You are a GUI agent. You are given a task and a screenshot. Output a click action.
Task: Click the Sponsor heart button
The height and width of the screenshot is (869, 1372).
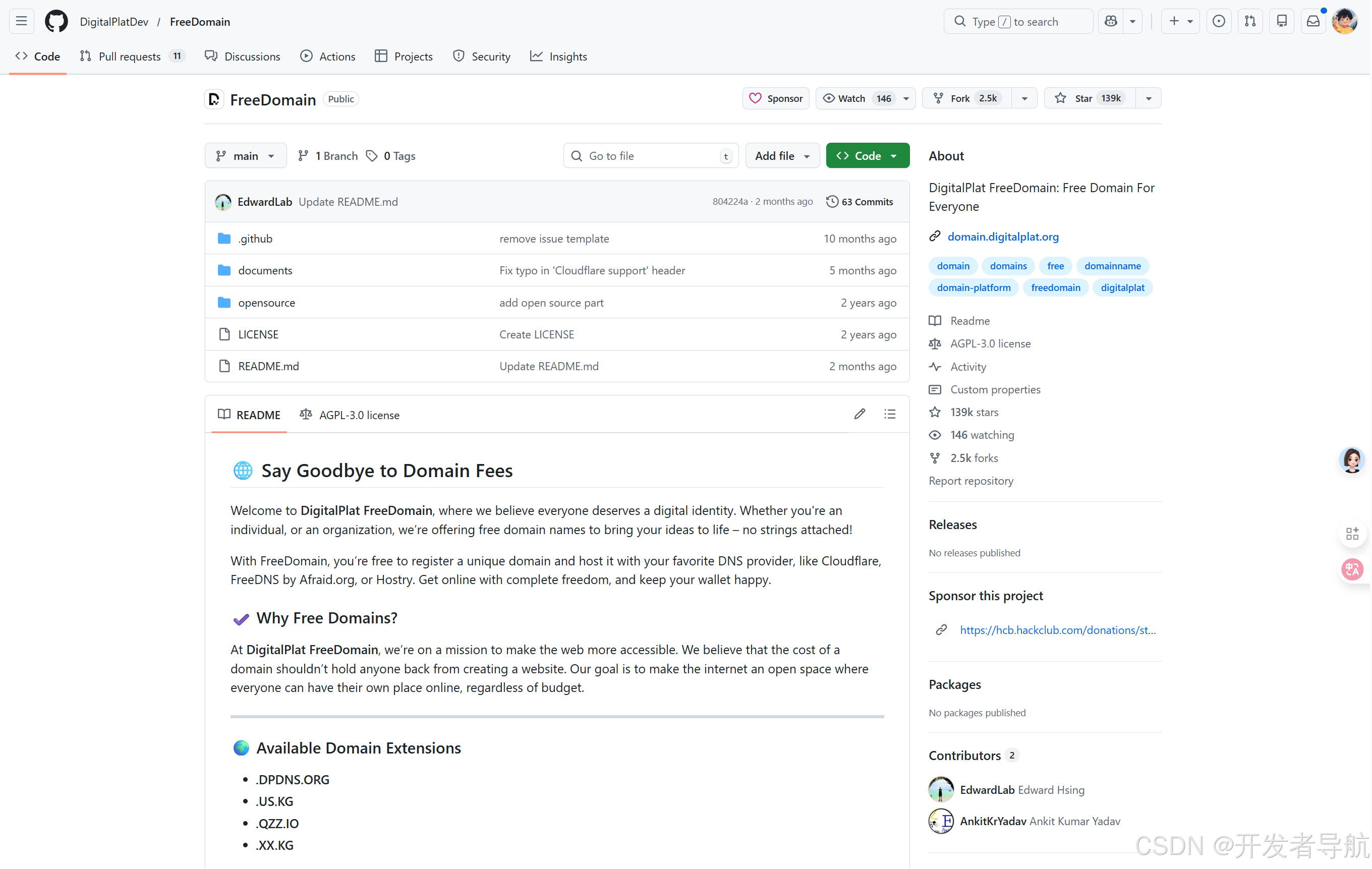click(x=775, y=98)
